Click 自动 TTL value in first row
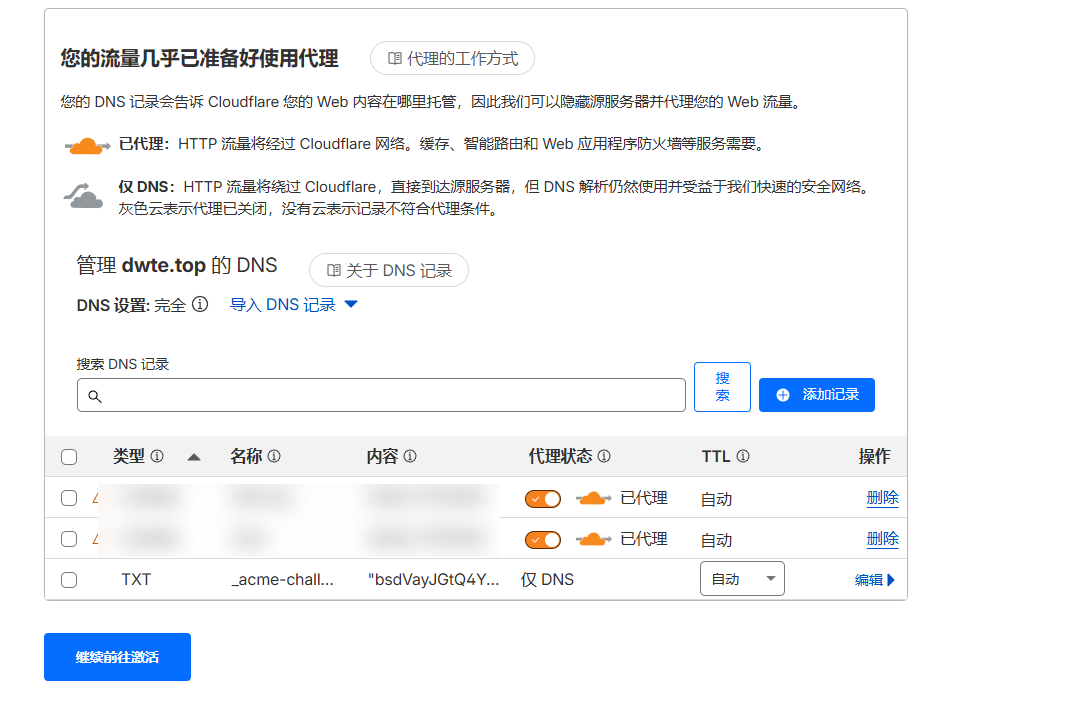Viewport: 1077px width, 723px height. (716, 499)
